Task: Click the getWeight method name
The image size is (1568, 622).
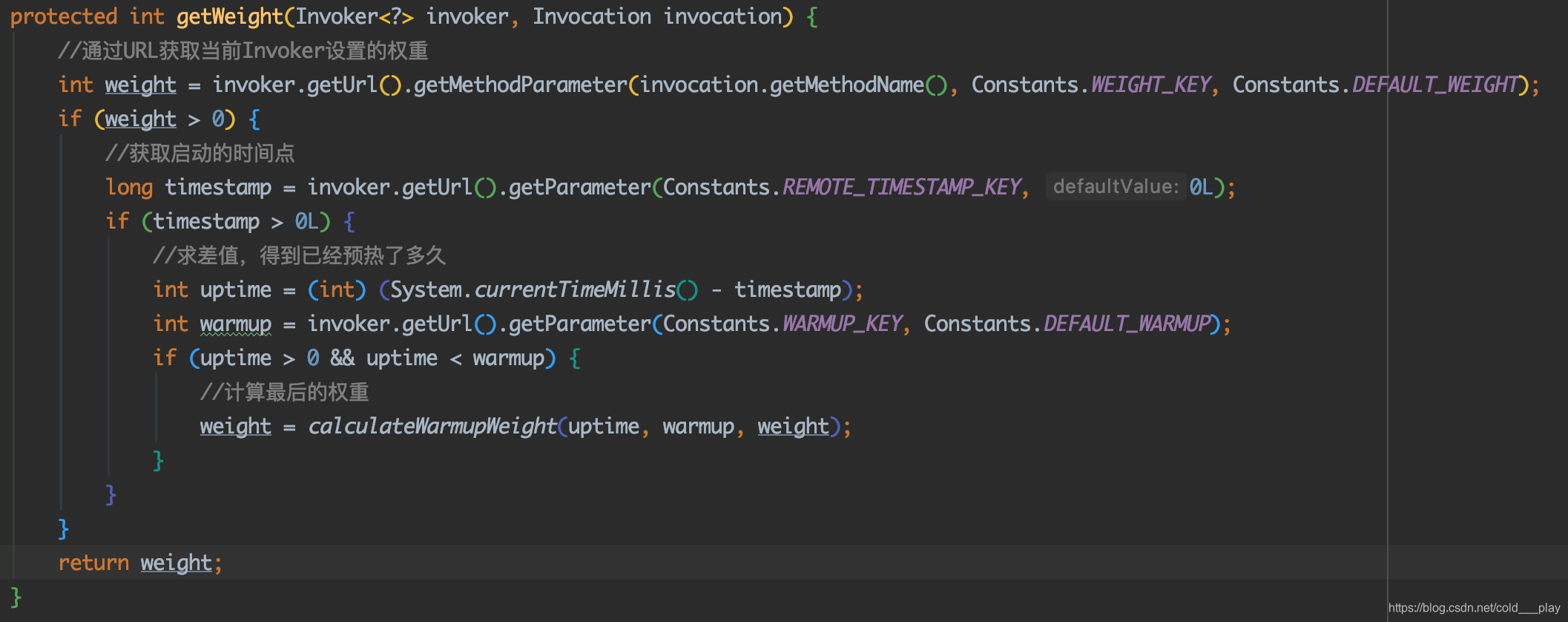Action: pyautogui.click(x=230, y=16)
